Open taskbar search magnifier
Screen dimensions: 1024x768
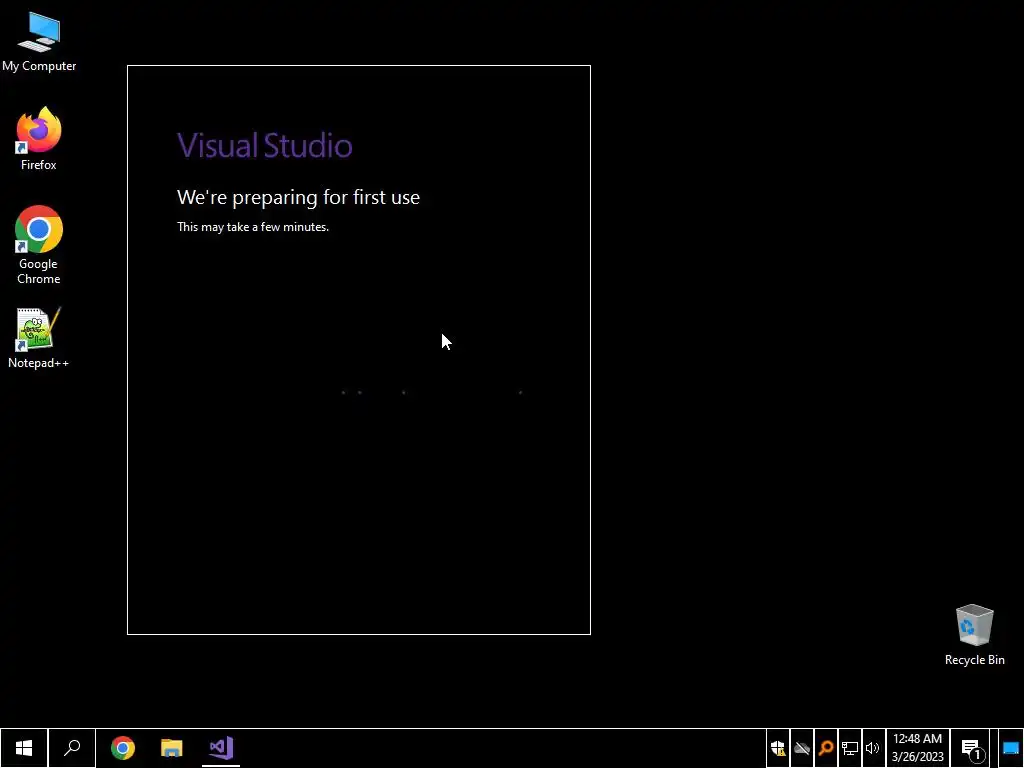(x=72, y=748)
